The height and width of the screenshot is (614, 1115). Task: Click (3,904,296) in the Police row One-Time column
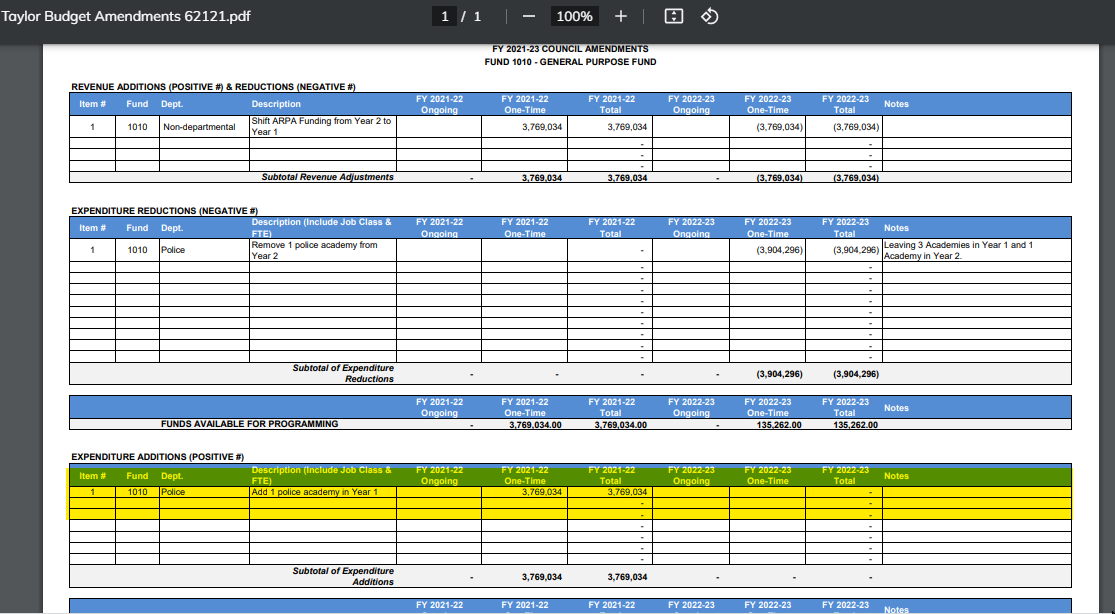tap(779, 250)
